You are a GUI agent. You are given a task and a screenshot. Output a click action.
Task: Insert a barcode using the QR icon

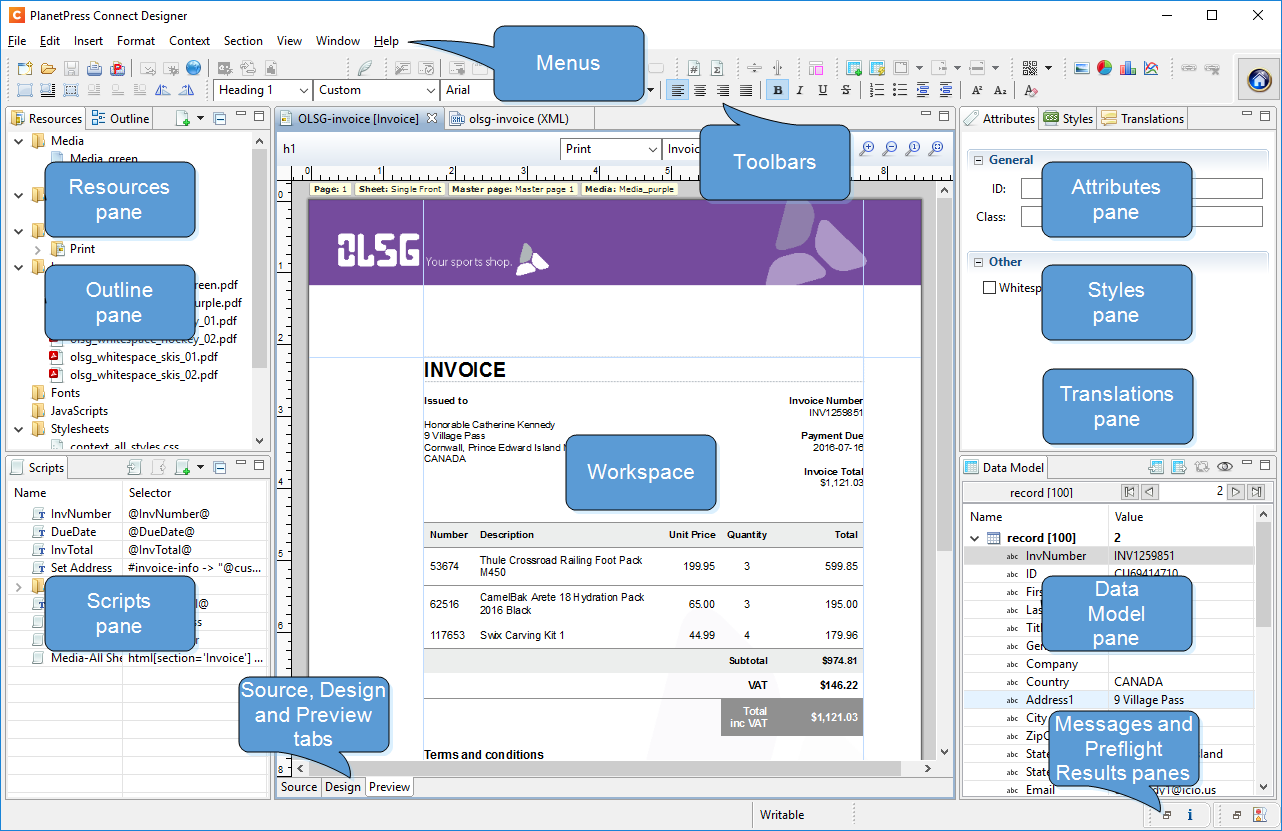[1030, 68]
